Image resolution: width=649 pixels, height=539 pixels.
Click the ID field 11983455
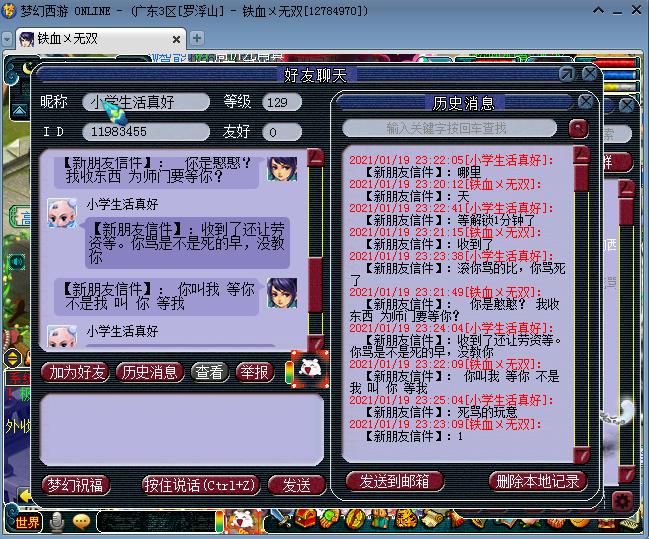coord(146,132)
